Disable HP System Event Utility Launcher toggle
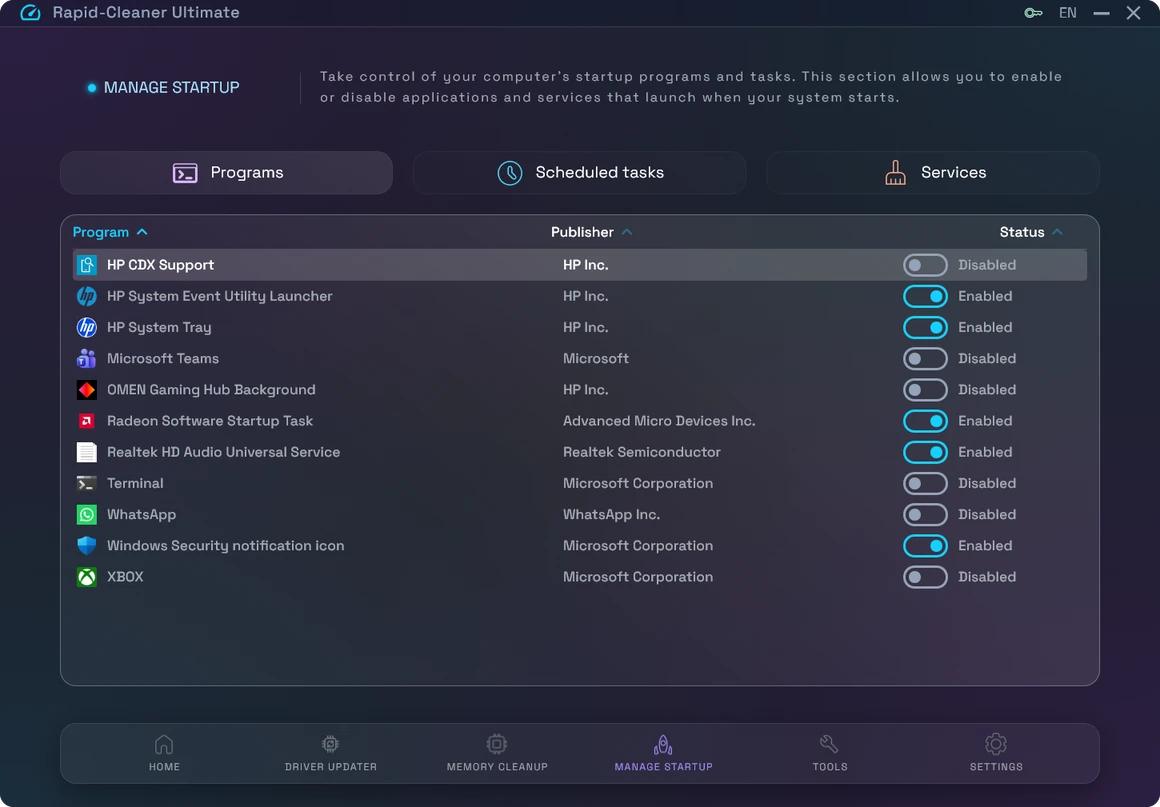Image resolution: width=1160 pixels, height=807 pixels. [925, 296]
